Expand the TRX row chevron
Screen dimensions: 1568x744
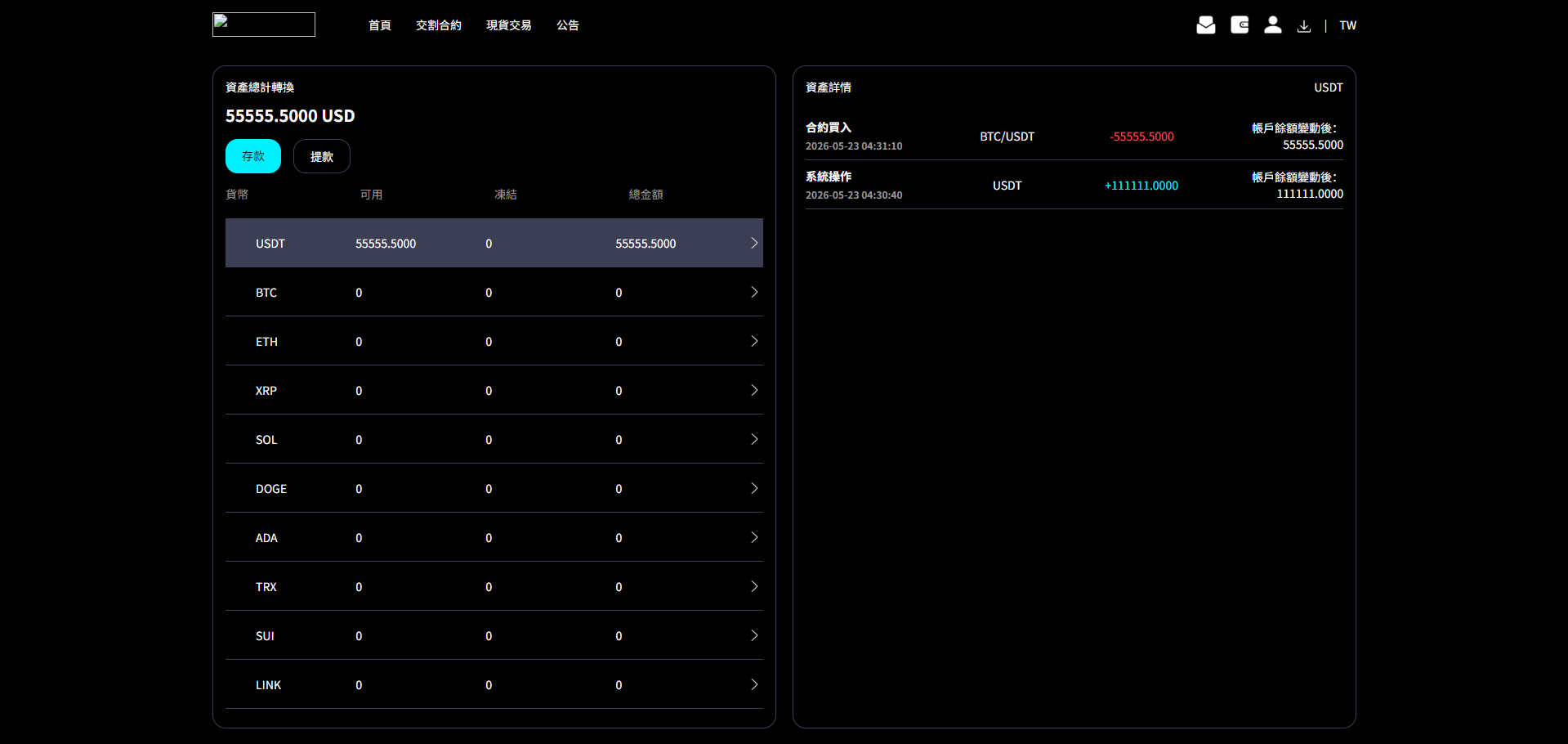pyautogui.click(x=754, y=586)
